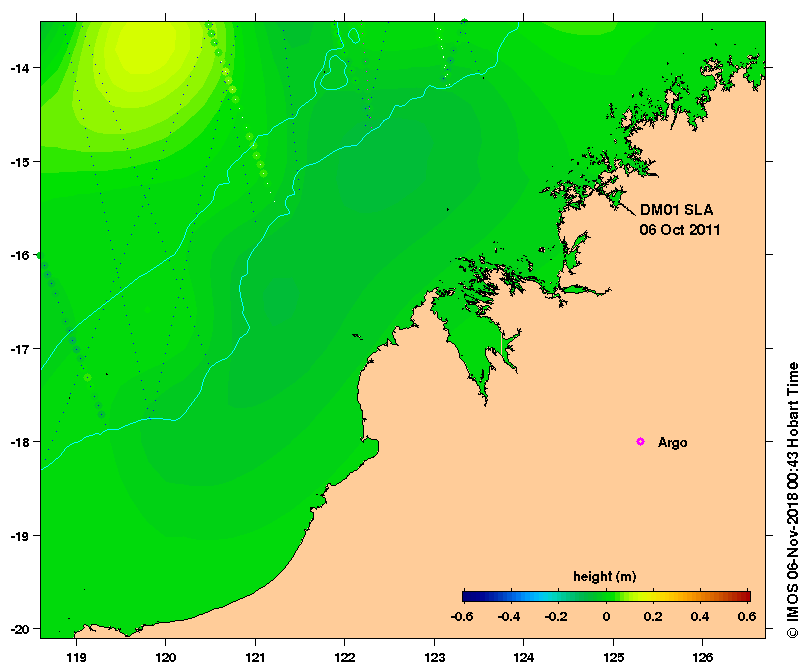Click the positive '0.6' colorbar label

(x=747, y=616)
